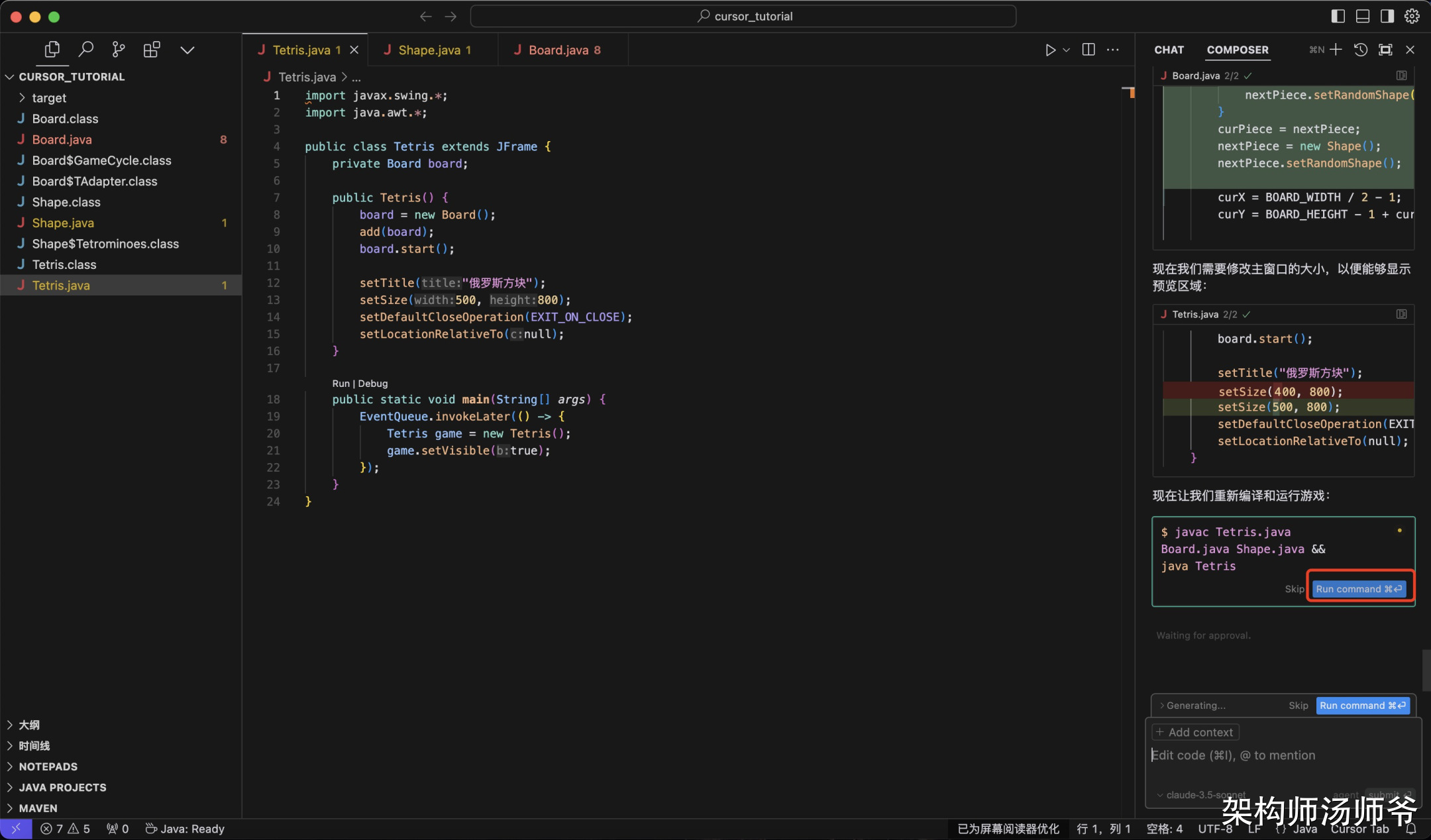Expand the JAVA PROJECTS section
This screenshot has width=1431, height=840.
point(62,787)
